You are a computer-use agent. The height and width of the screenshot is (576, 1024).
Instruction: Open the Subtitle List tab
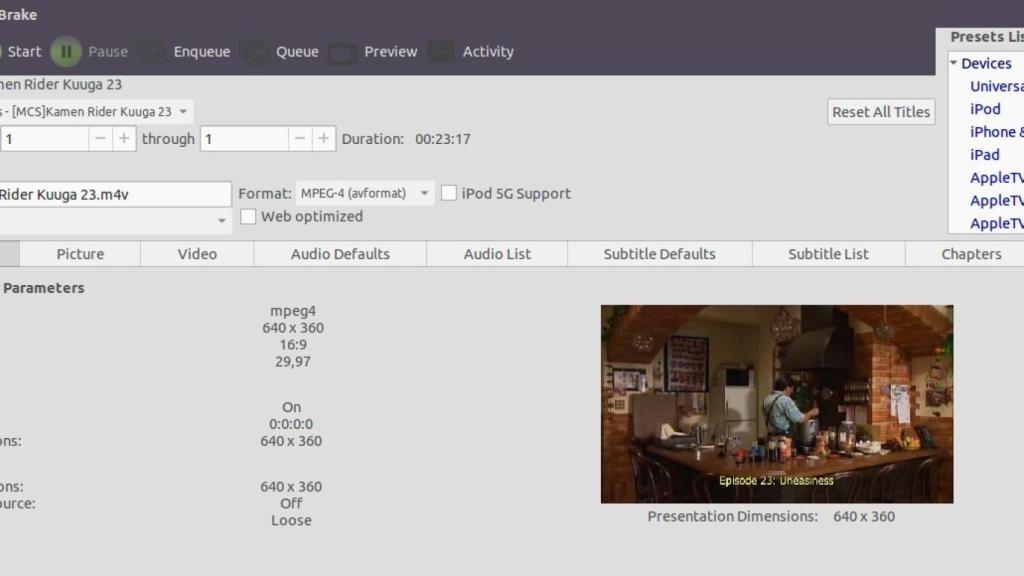[x=828, y=254]
